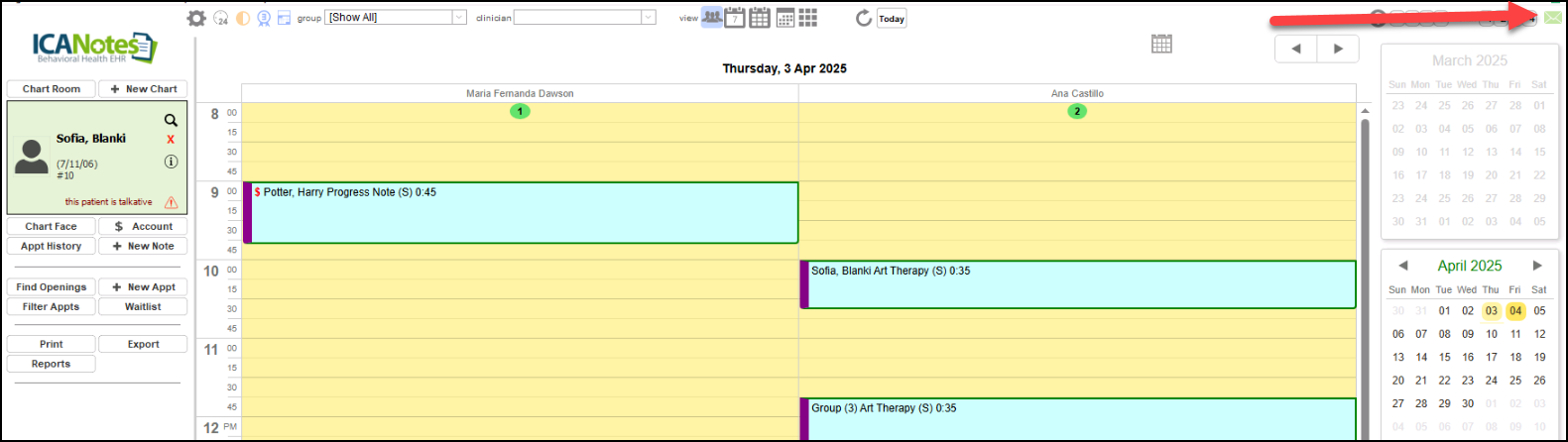Switch to the 7-day week view
This screenshot has height=442, width=1568.
[x=735, y=18]
